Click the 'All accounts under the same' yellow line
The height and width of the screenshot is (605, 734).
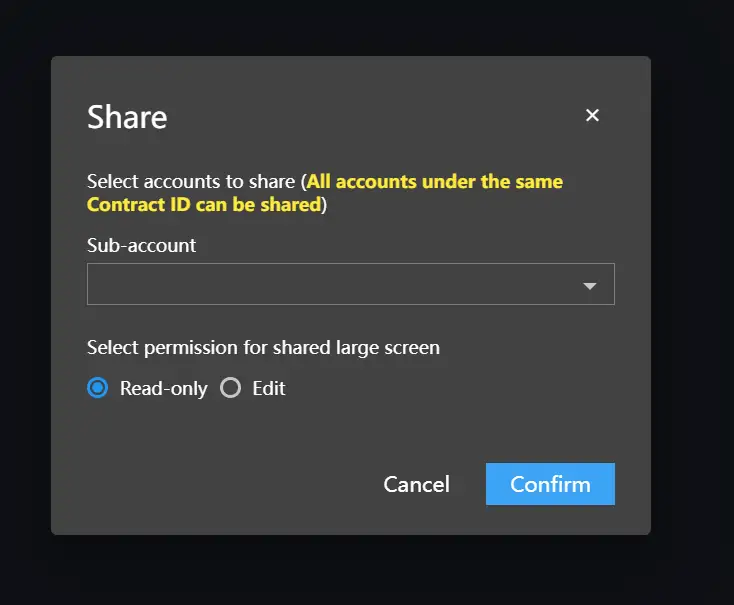[x=434, y=182]
